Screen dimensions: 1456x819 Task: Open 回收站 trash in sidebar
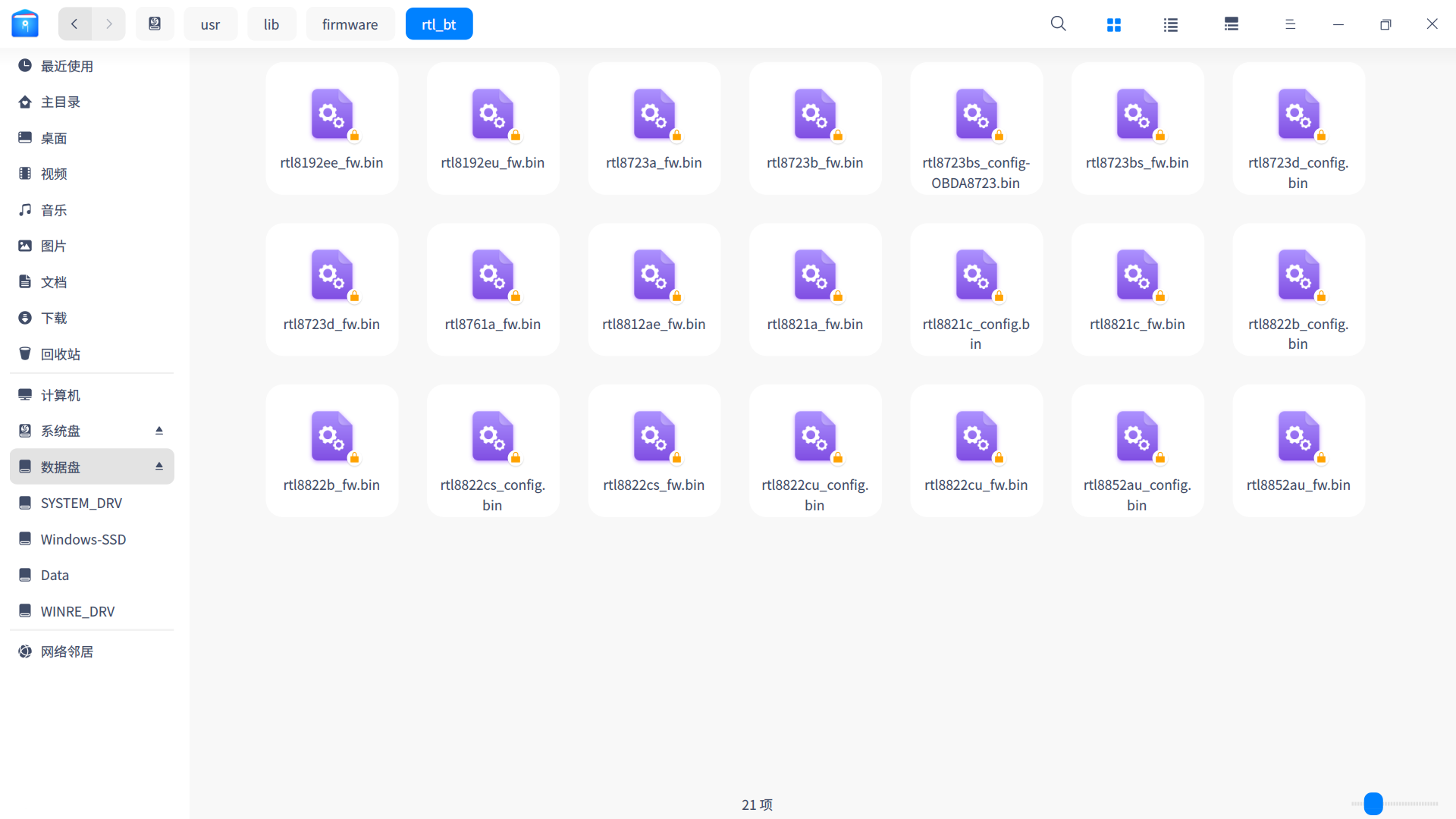61,354
